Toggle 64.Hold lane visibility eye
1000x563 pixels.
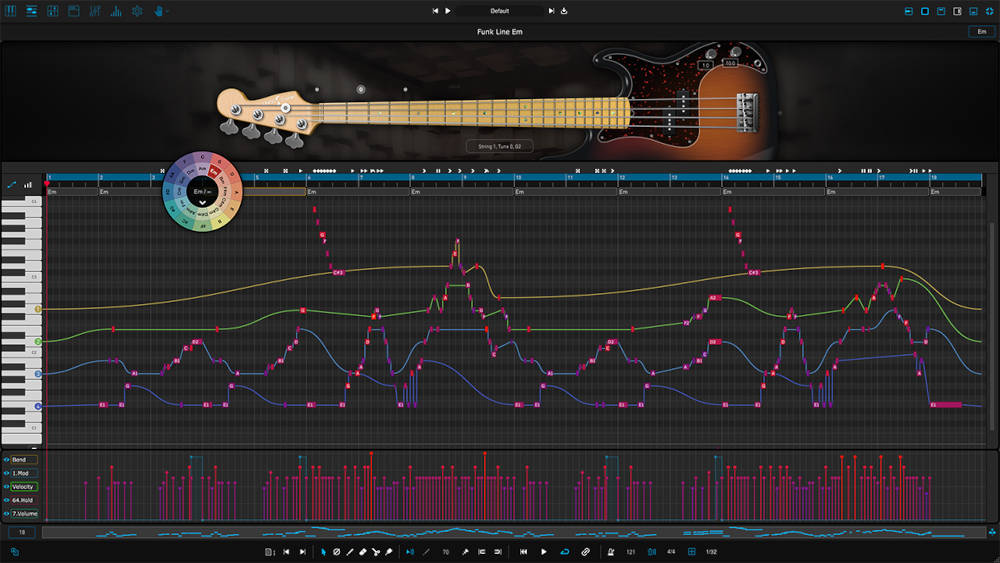click(x=6, y=500)
